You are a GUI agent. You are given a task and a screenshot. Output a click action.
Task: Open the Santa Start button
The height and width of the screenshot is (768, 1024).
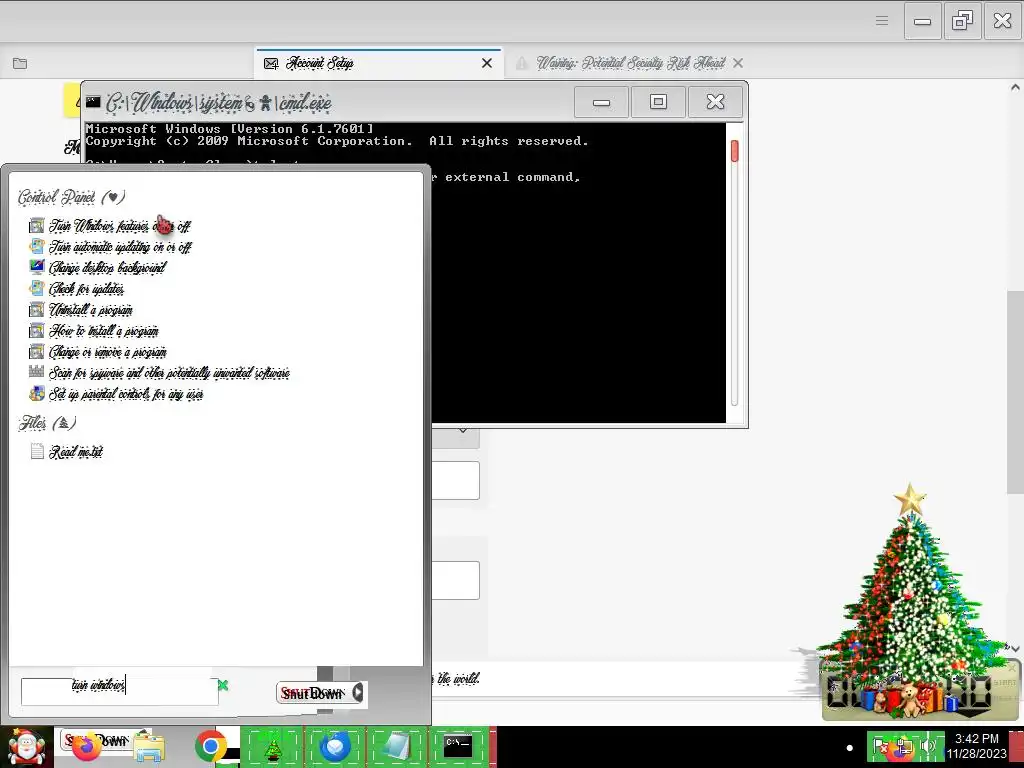click(26, 747)
